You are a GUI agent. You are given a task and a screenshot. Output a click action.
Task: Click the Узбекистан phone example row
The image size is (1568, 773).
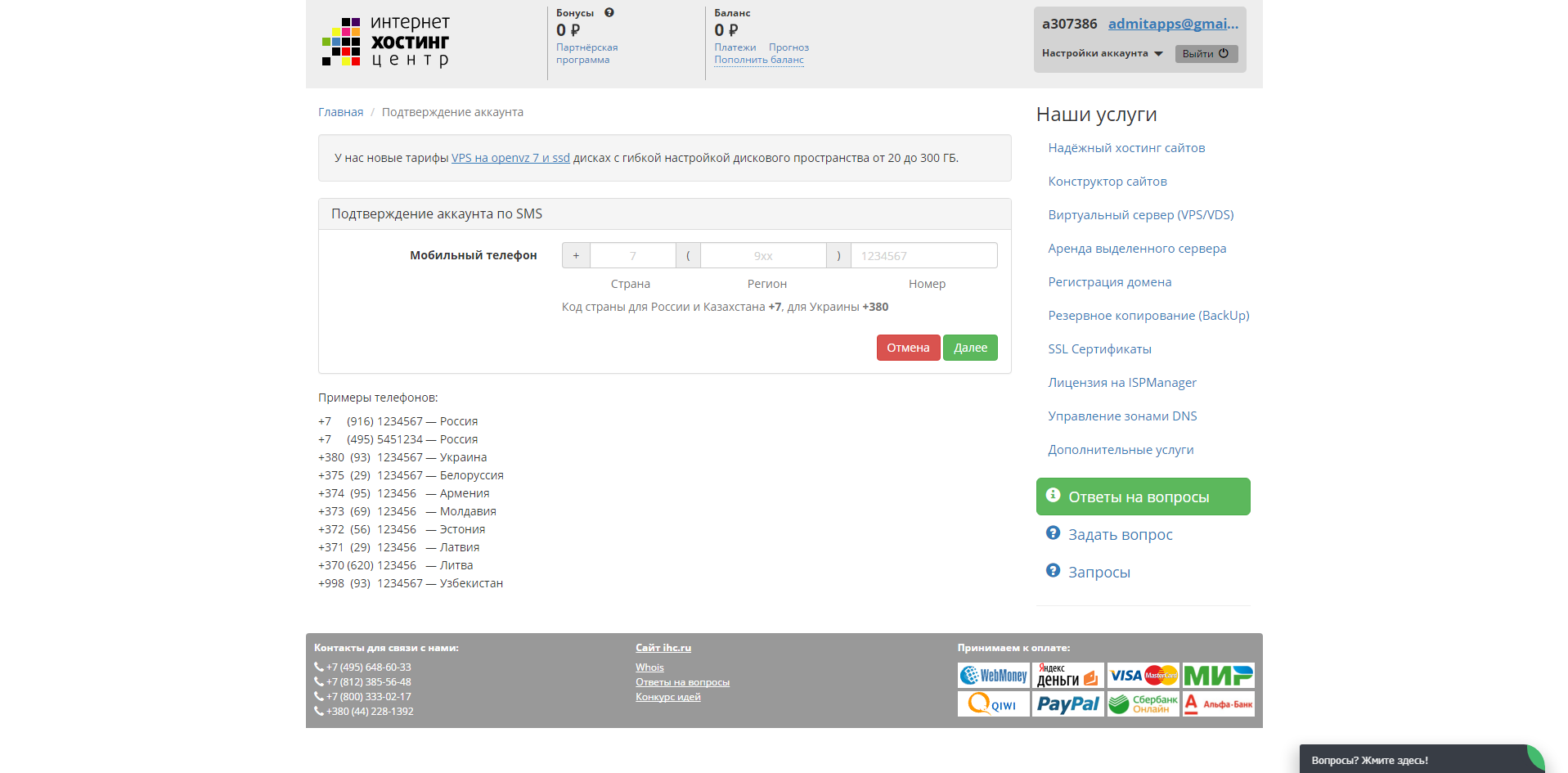coord(411,583)
